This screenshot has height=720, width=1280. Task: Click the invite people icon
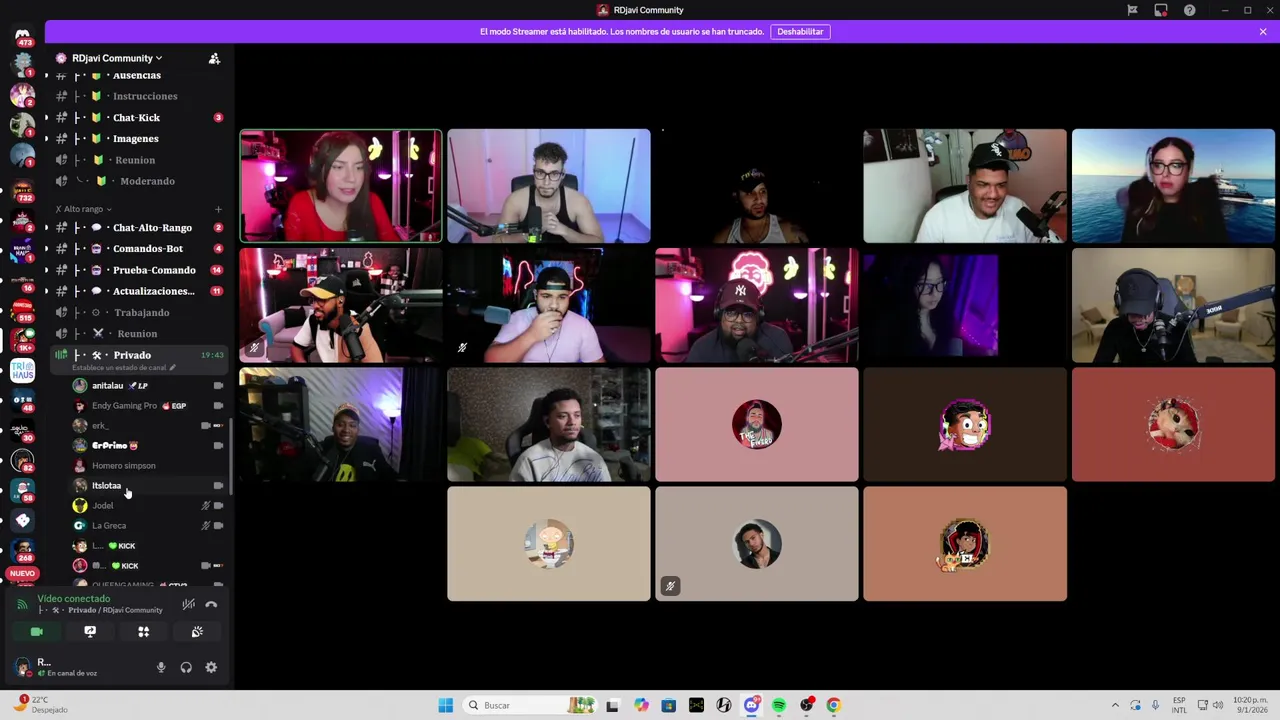[x=214, y=58]
